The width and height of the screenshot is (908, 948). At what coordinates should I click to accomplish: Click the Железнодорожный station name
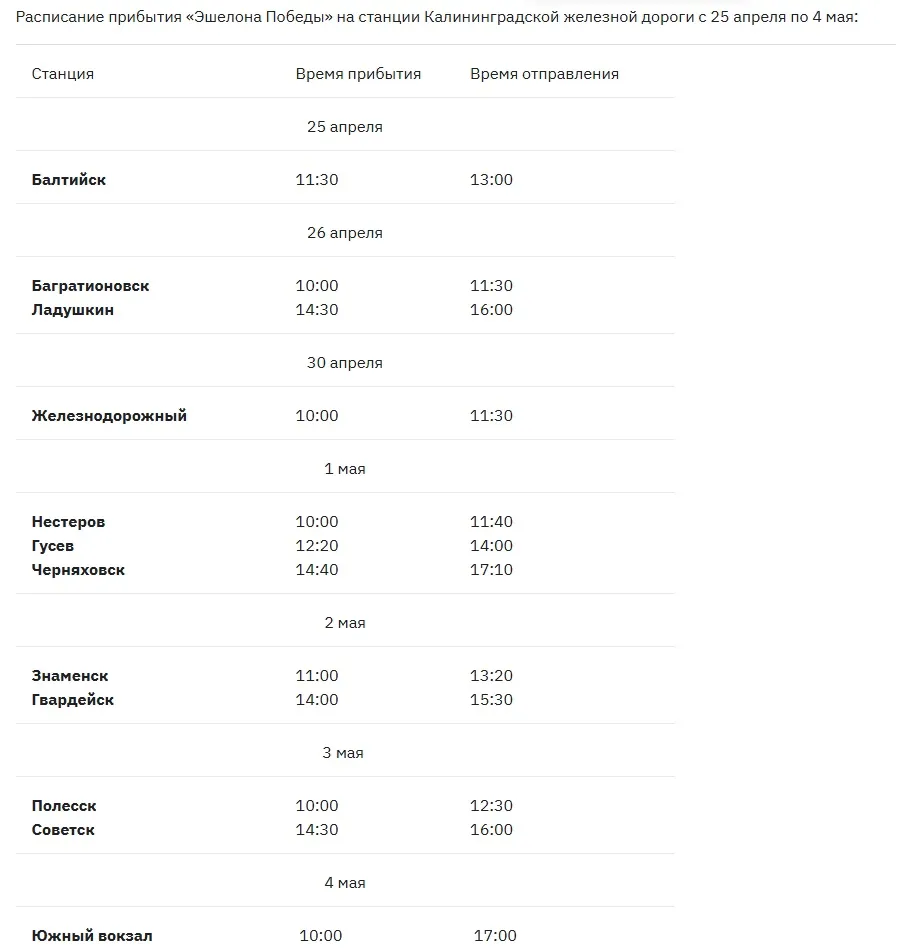(x=109, y=415)
